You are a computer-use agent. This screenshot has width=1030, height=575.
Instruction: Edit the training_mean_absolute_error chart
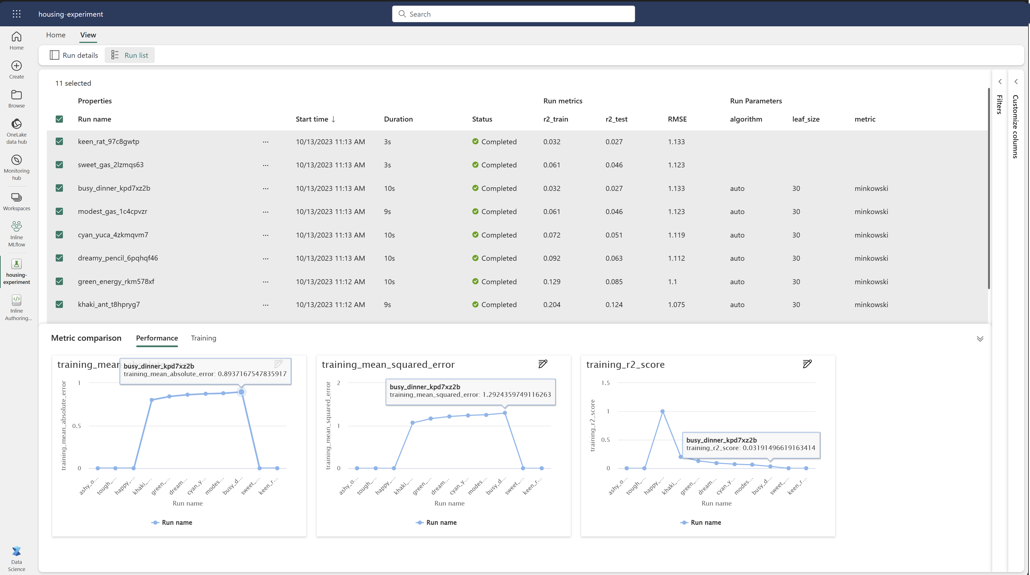[279, 364]
